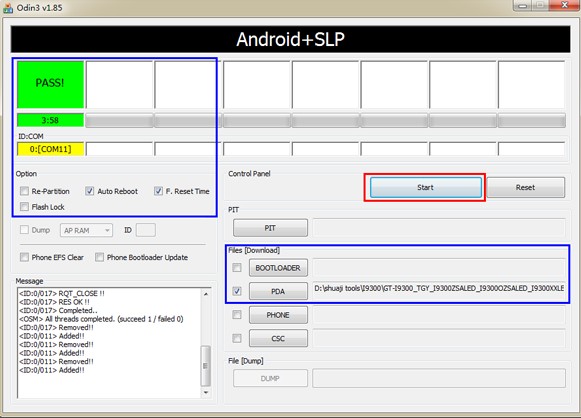This screenshot has width=581, height=418.
Task: Click the Reset button
Action: pos(525,188)
